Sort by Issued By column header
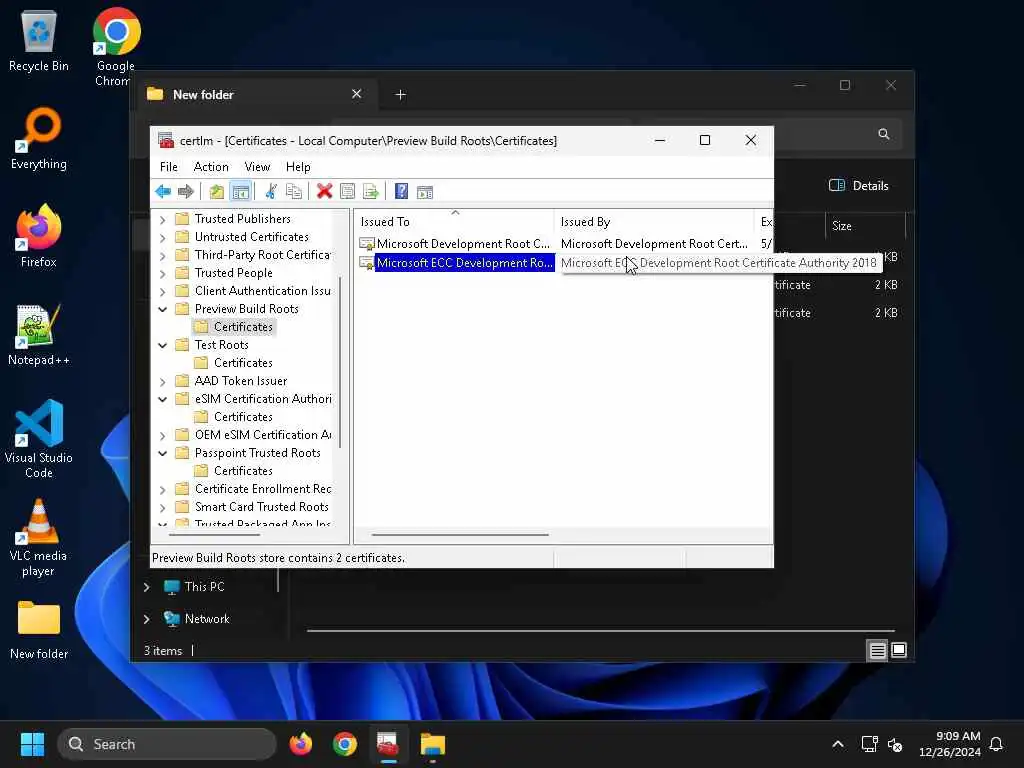 [654, 221]
